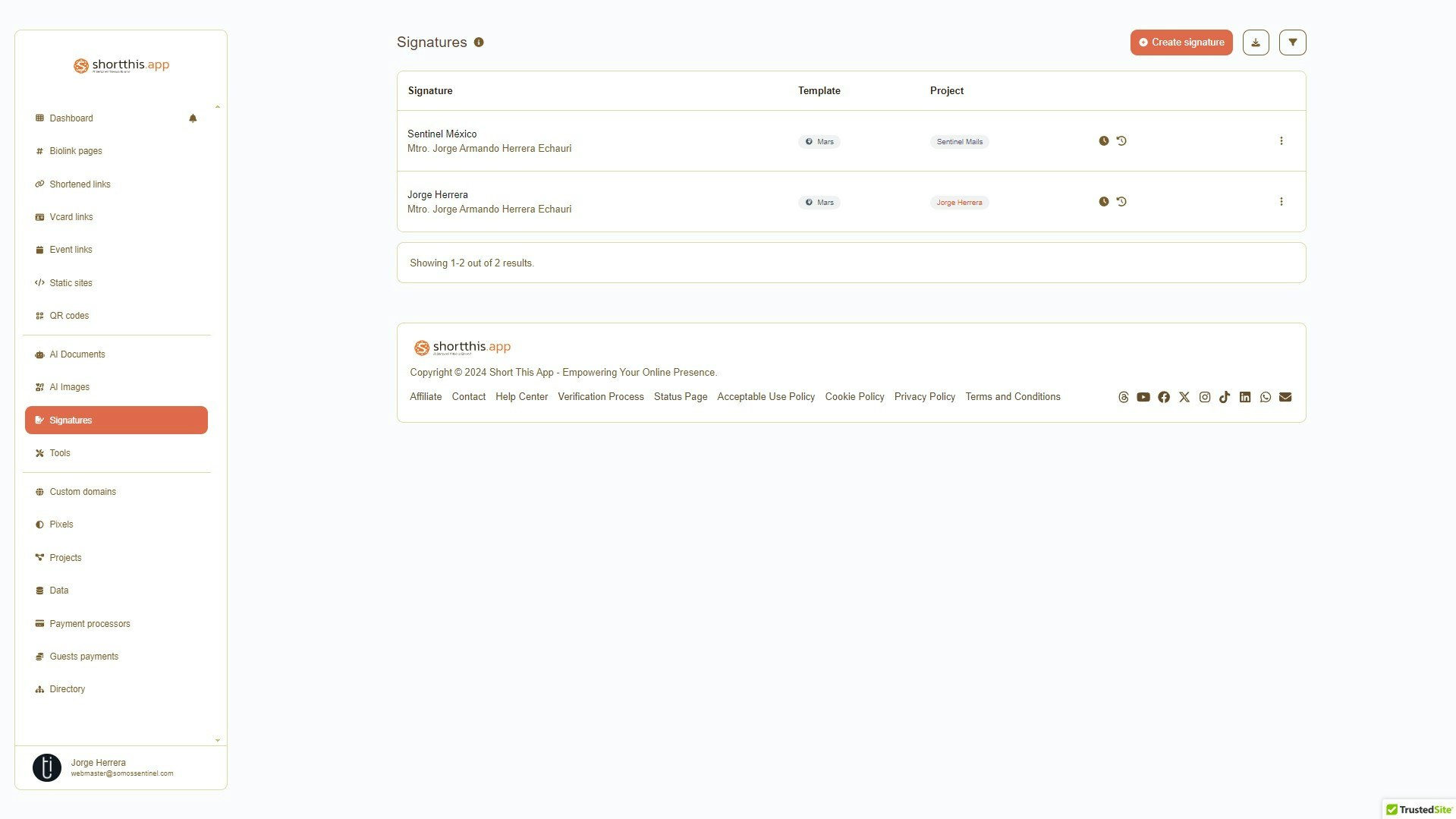Viewport: 1456px width, 819px height.
Task: Click the Signatures info icon
Action: [479, 43]
